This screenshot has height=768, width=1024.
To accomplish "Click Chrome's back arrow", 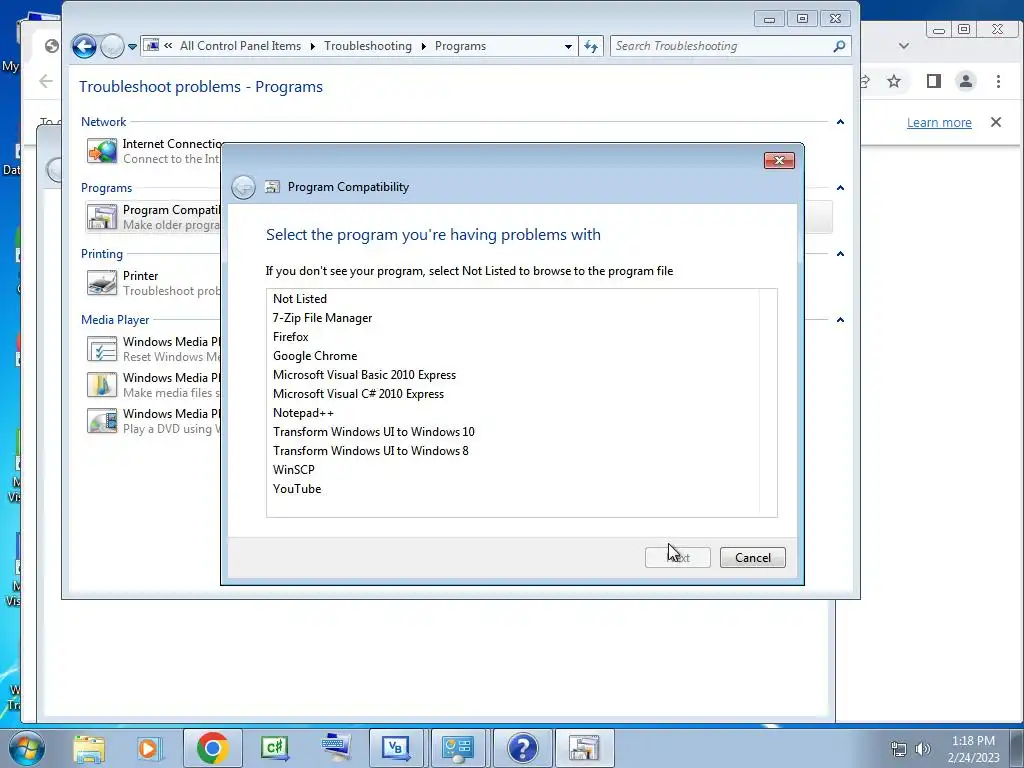I will coord(46,81).
